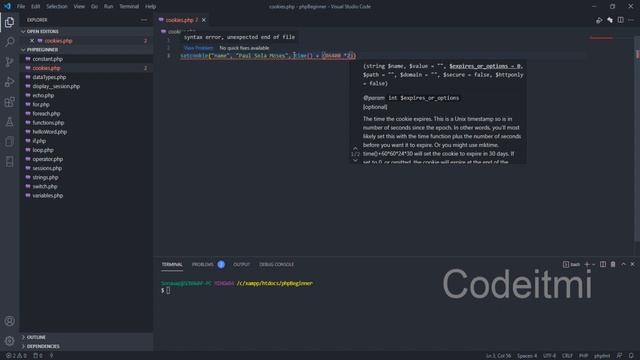Click the feedback icon in status bar
The width and height of the screenshot is (640, 360).
point(620,356)
